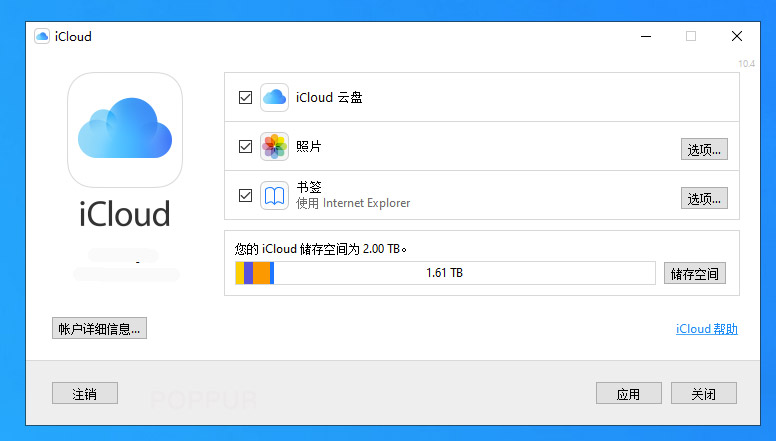
Task: Open the 储存空间 storage button
Action: click(695, 273)
